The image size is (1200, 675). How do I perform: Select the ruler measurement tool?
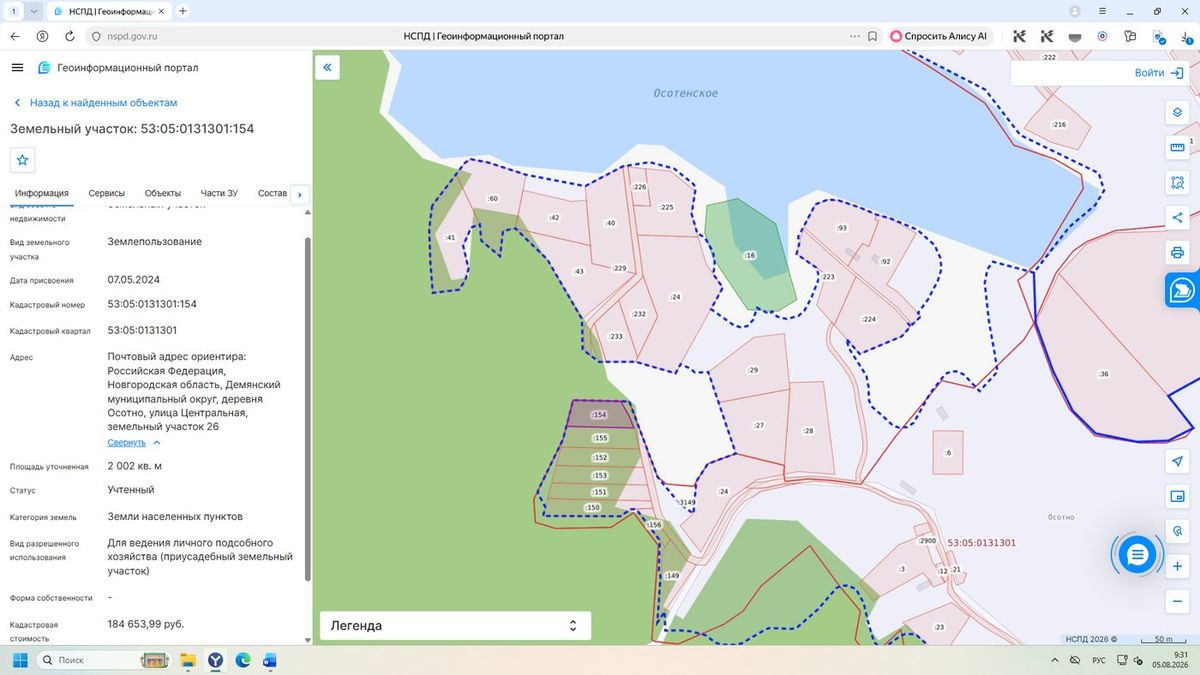tap(1177, 148)
